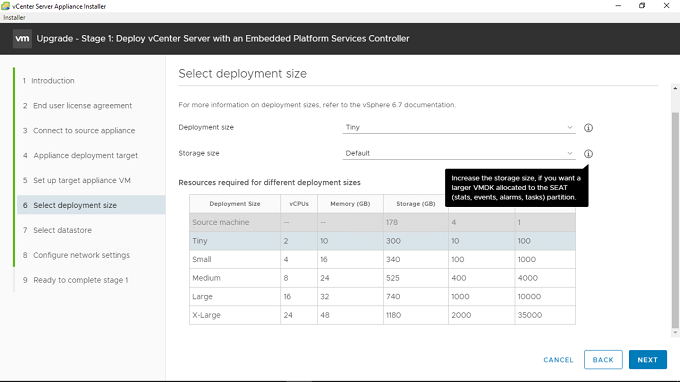Click the Large row label
The height and width of the screenshot is (382, 680).
click(203, 297)
